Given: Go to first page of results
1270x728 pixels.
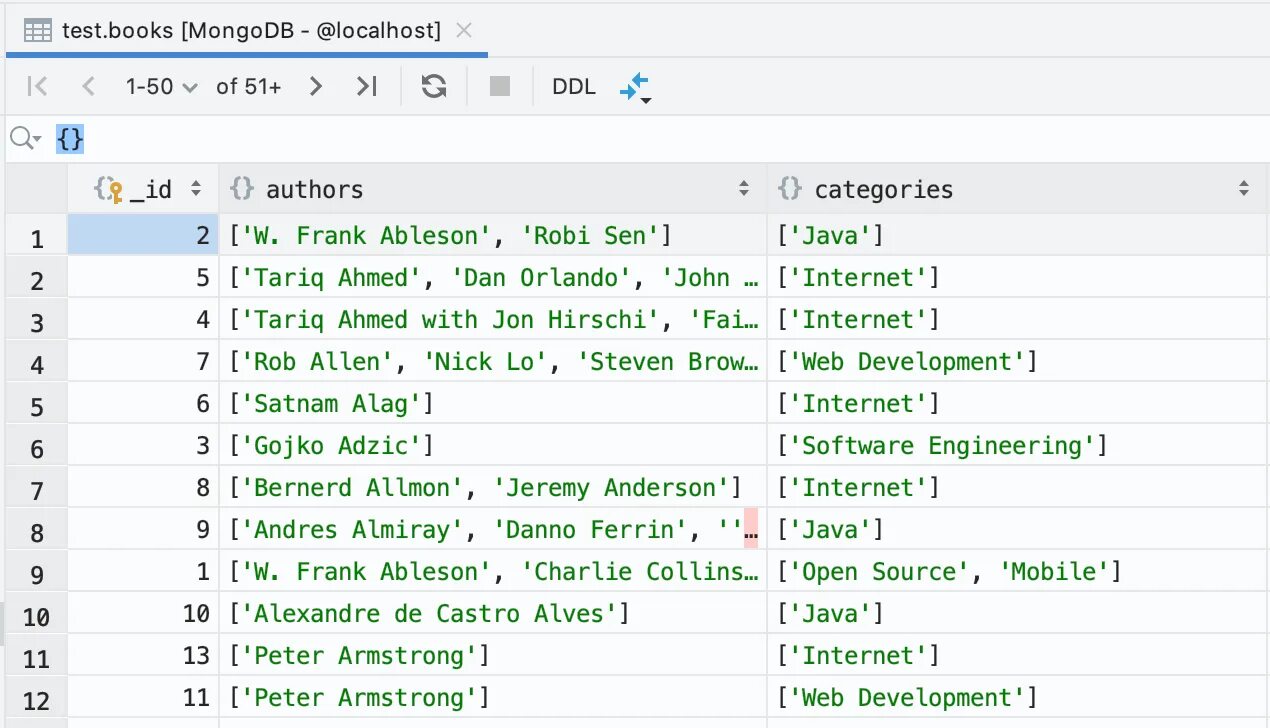Looking at the screenshot, I should point(37,87).
